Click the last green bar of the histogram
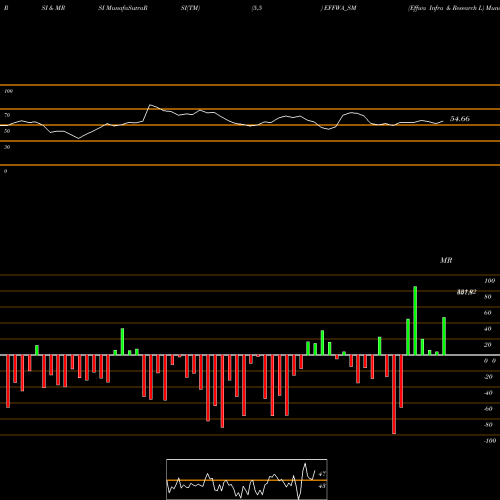The image size is (500, 500). pos(444,336)
